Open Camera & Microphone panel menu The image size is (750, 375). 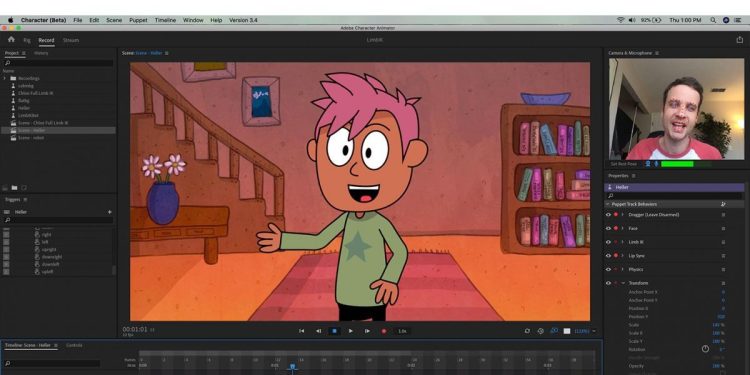[x=657, y=53]
